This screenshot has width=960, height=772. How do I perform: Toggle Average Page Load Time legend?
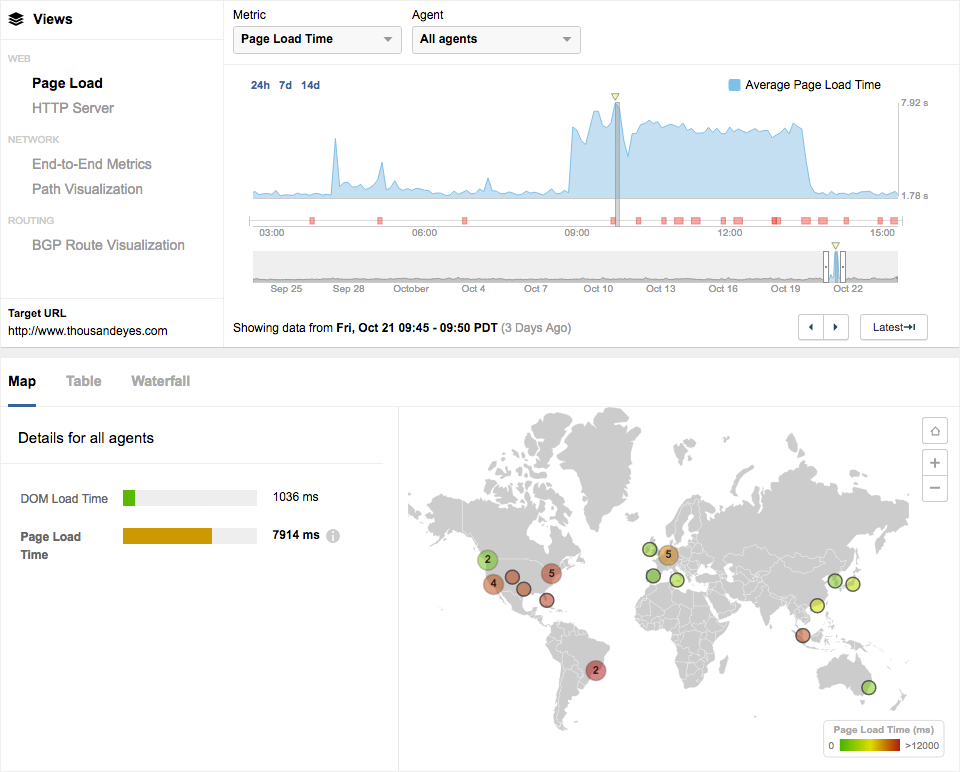point(805,85)
